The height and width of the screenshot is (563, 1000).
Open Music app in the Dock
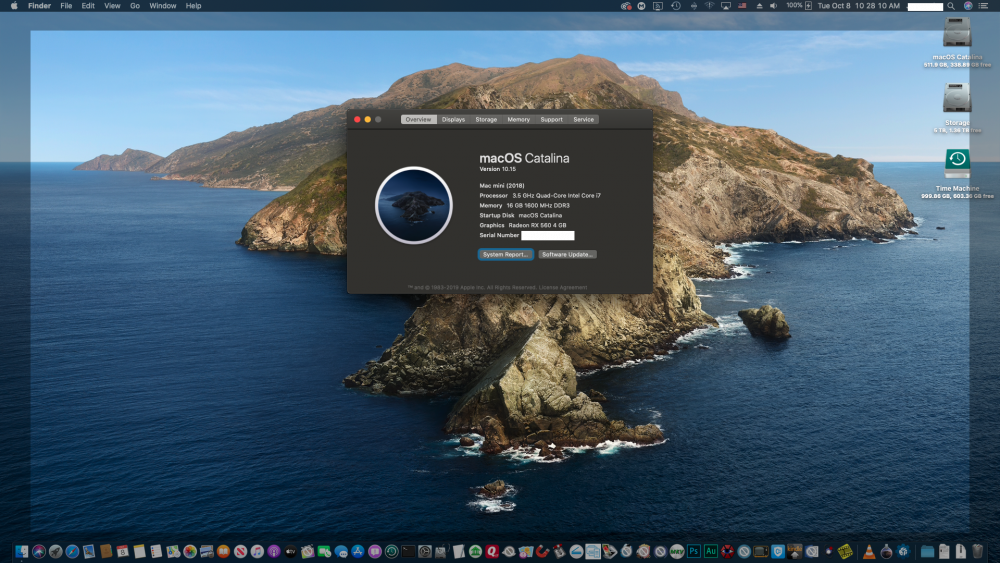257,552
